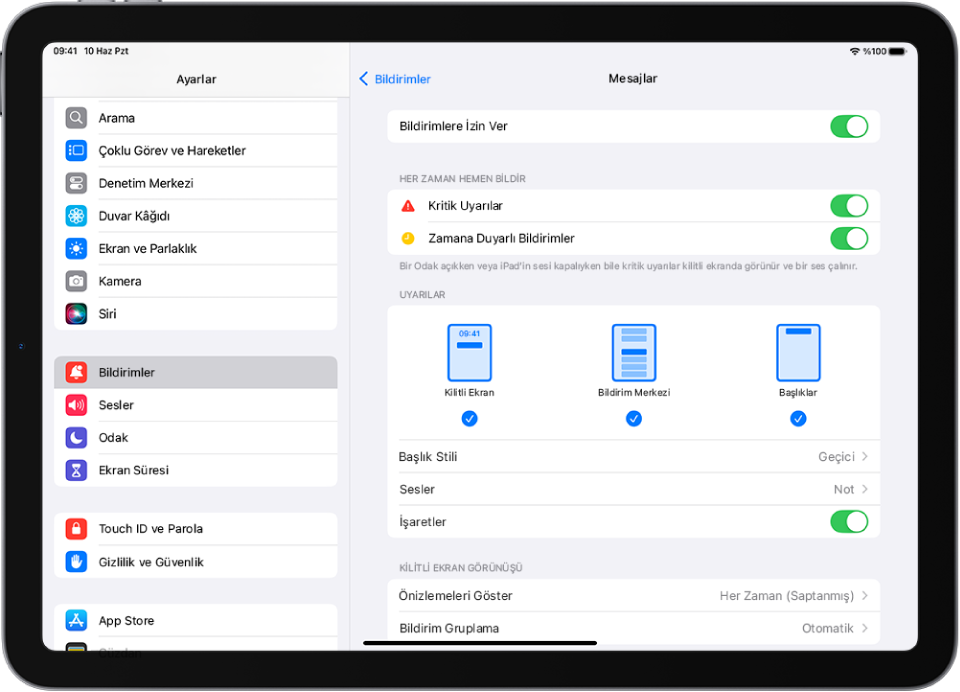The width and height of the screenshot is (960, 692).
Task: Tap the Geçici value text
Action: pos(836,456)
